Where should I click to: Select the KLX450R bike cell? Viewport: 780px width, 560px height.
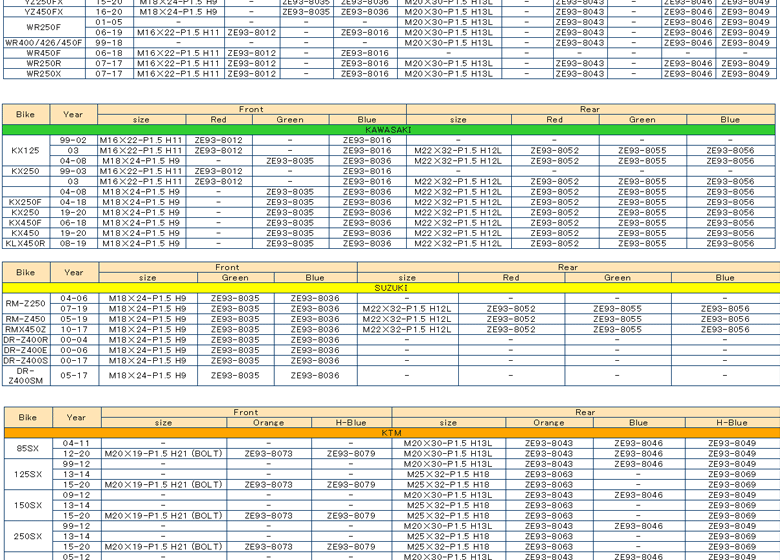pos(26,244)
